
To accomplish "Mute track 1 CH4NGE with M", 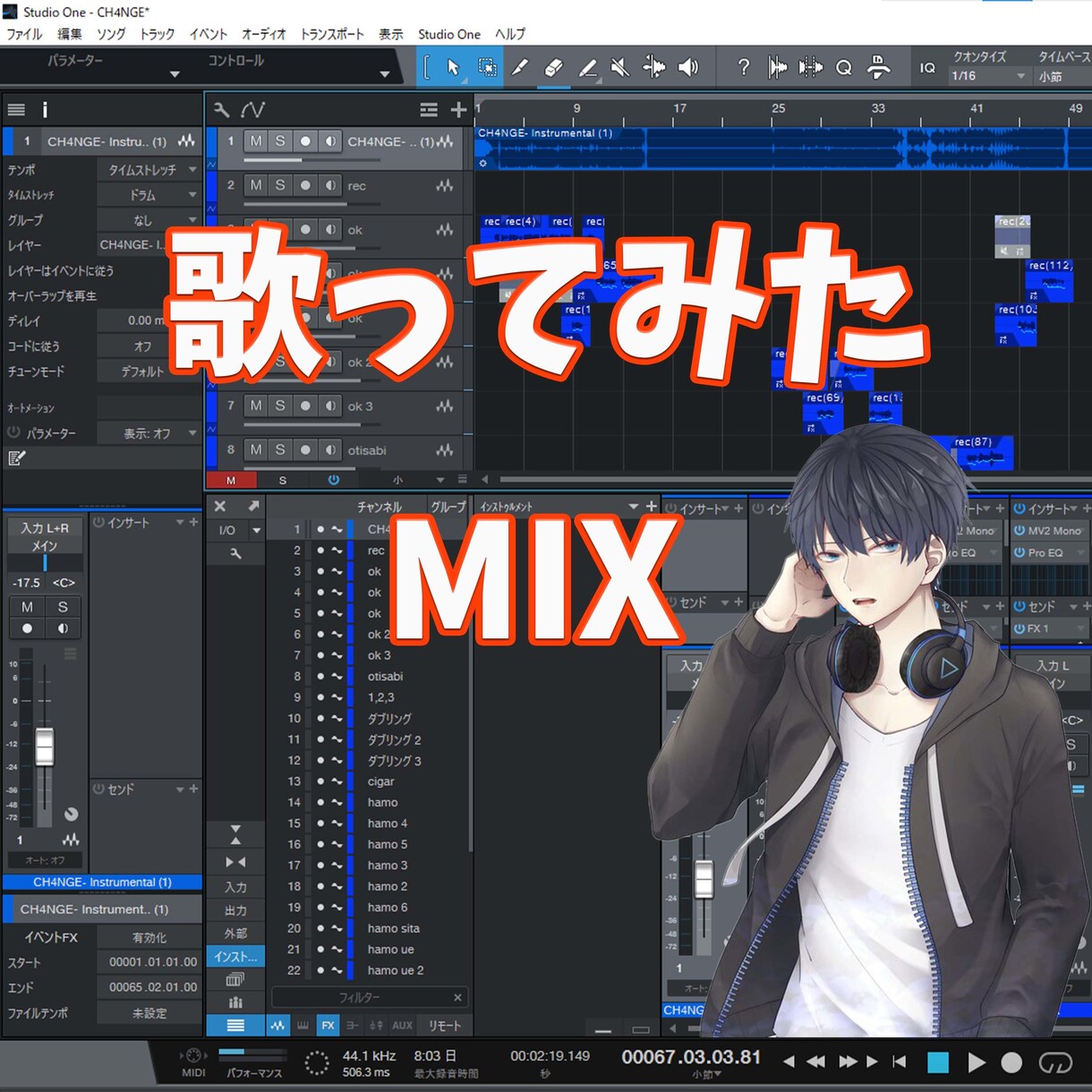I will point(256,141).
